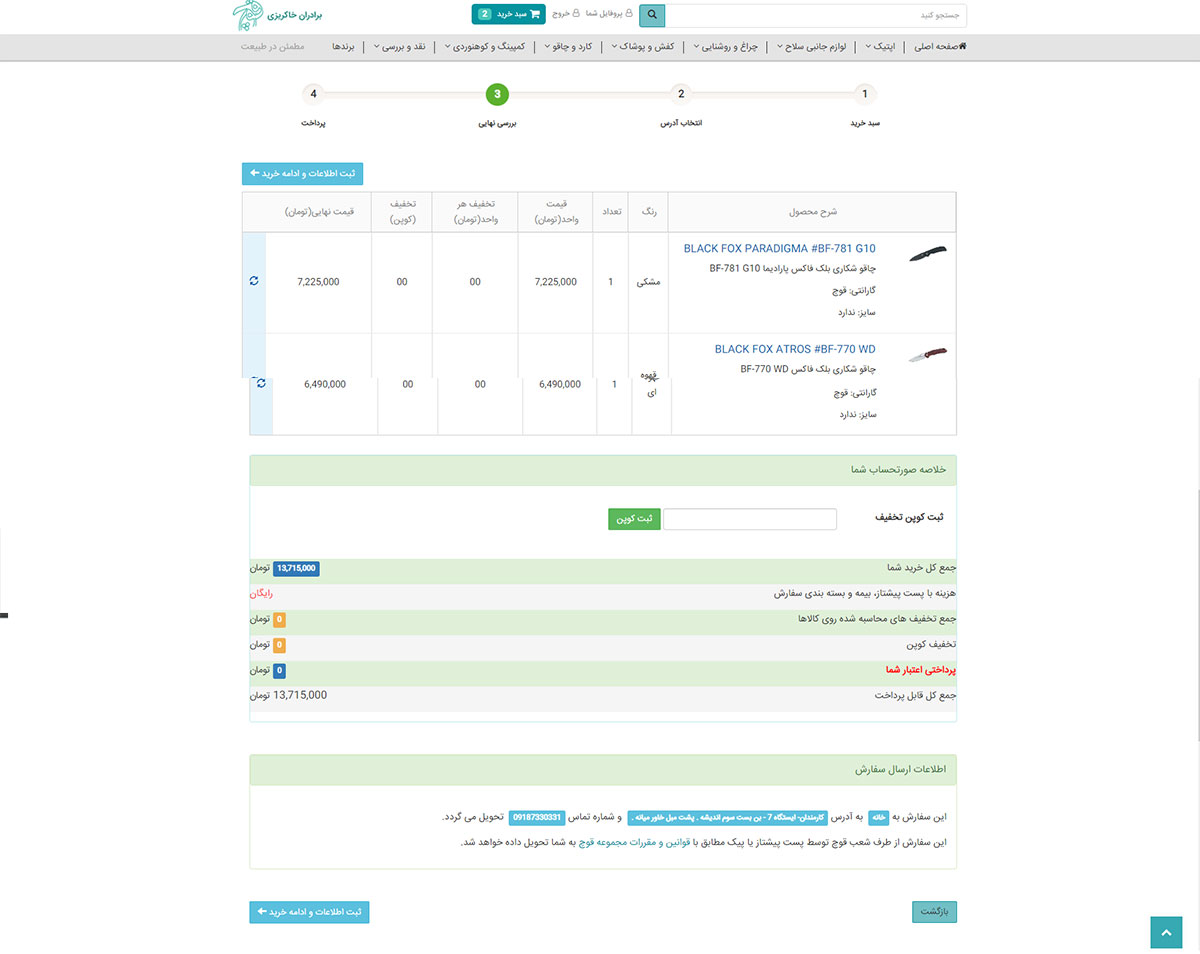Click the بازگشت back button

point(934,912)
